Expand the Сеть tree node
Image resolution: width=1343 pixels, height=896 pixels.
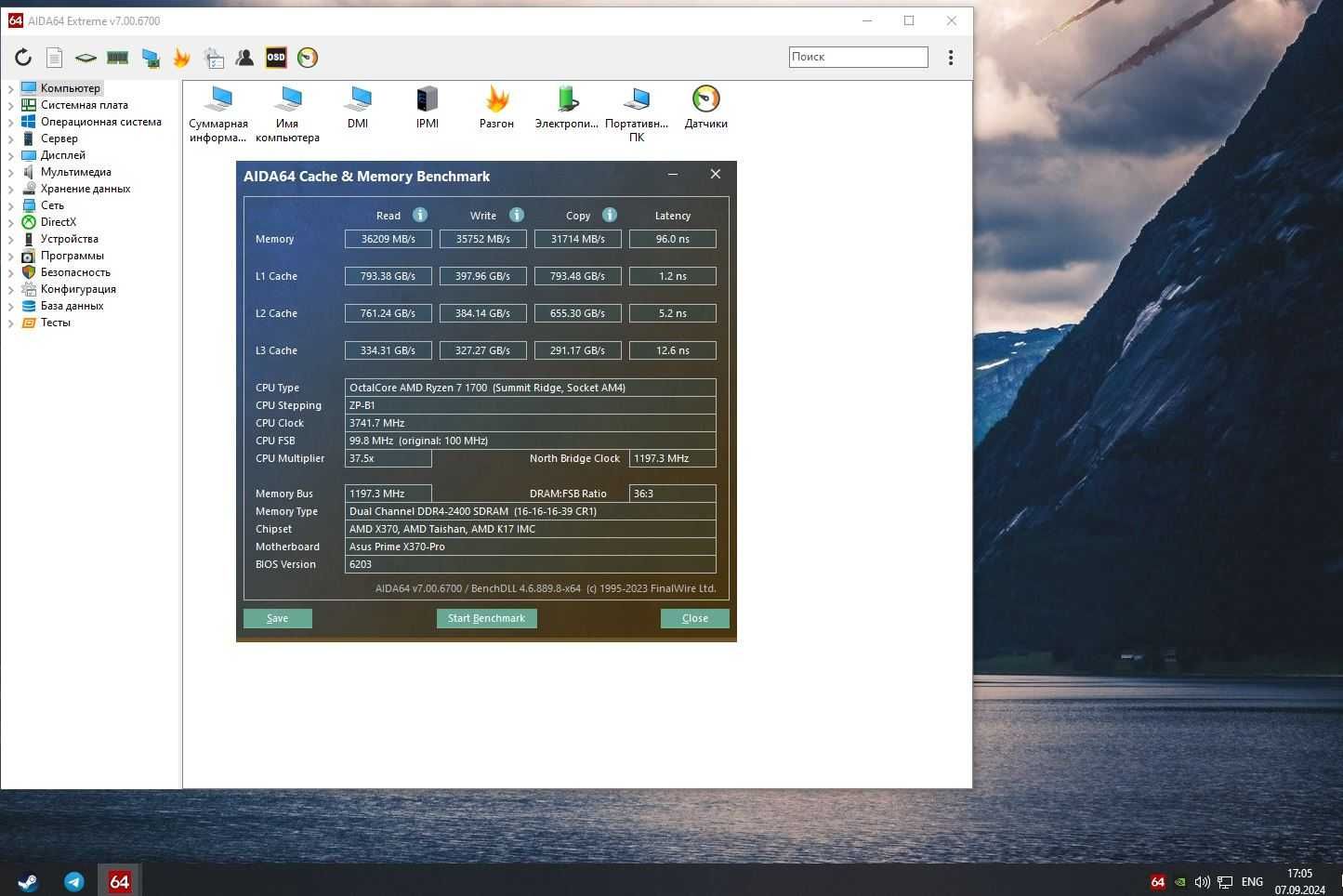point(11,206)
